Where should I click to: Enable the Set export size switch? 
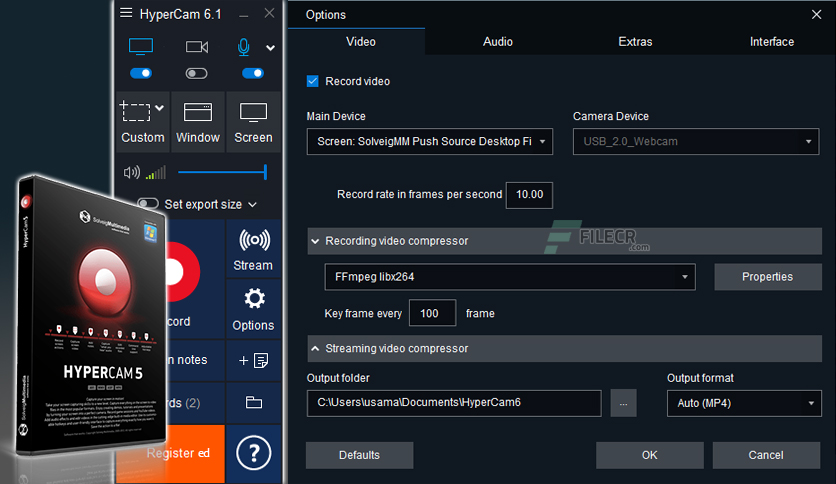pyautogui.click(x=148, y=204)
